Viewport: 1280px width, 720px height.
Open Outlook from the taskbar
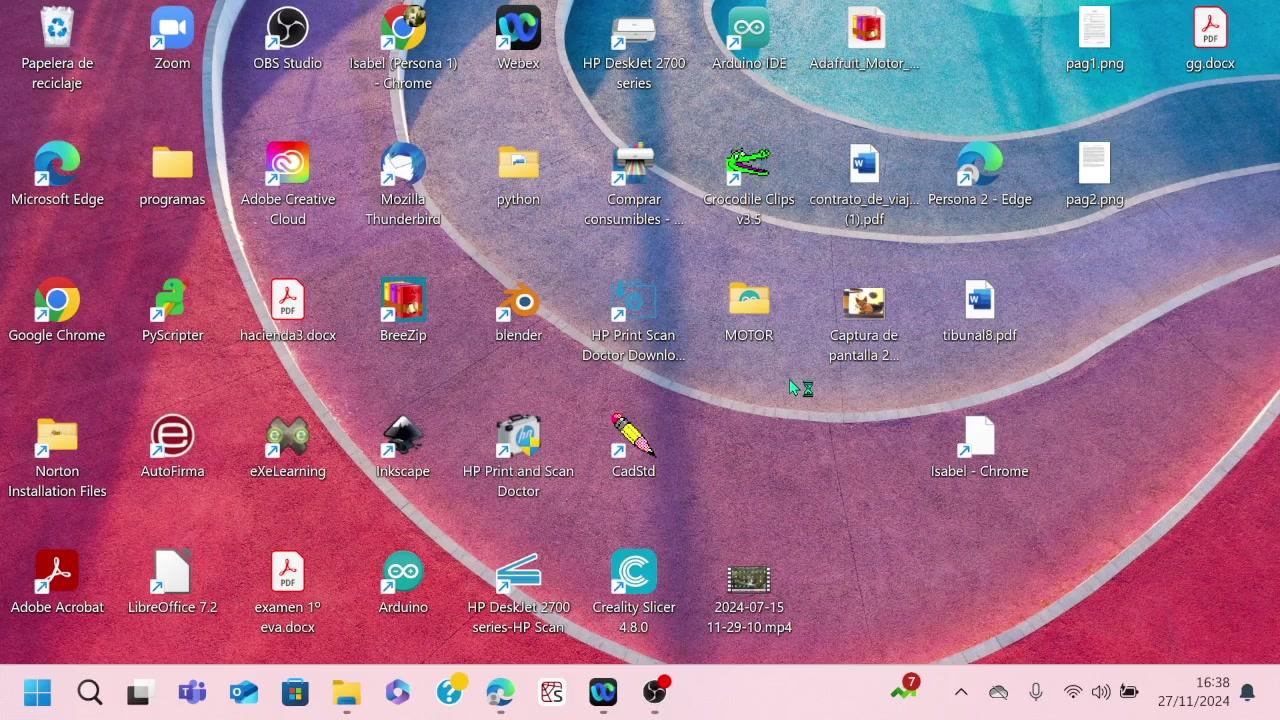(x=244, y=692)
